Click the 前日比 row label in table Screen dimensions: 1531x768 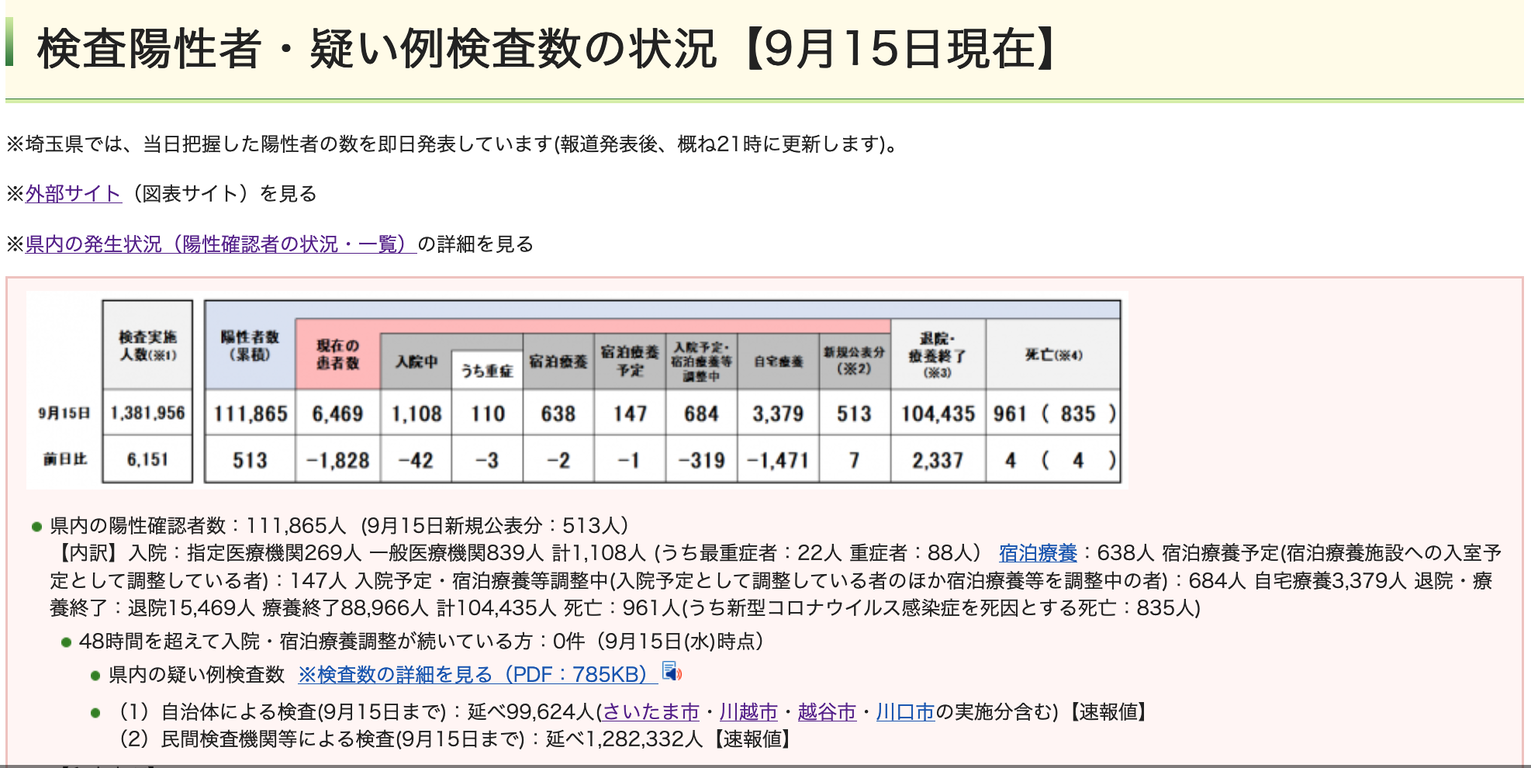coord(66,459)
